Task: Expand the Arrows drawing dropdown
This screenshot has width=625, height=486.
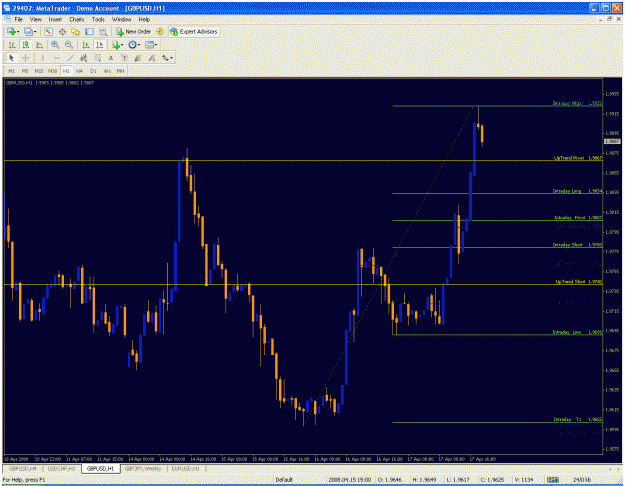Action: click(x=171, y=58)
